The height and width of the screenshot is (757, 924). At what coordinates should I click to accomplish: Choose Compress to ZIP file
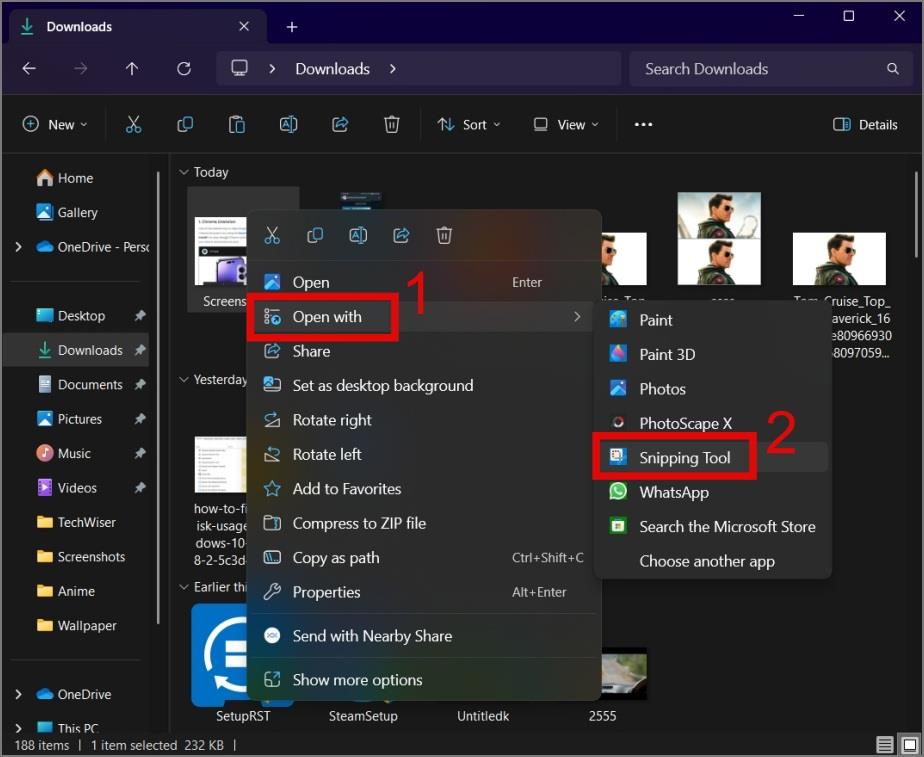click(x=419, y=523)
